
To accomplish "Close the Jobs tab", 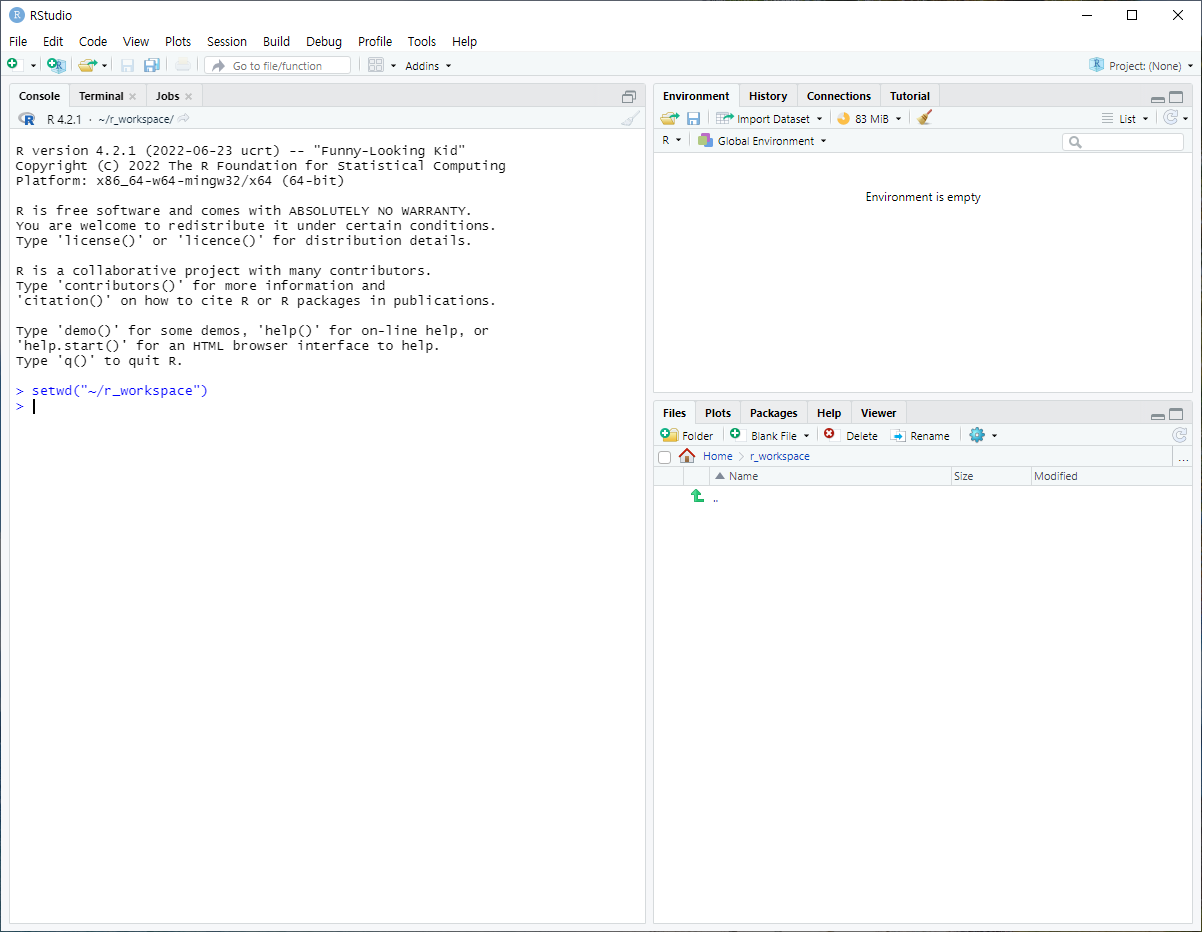I will tap(188, 97).
